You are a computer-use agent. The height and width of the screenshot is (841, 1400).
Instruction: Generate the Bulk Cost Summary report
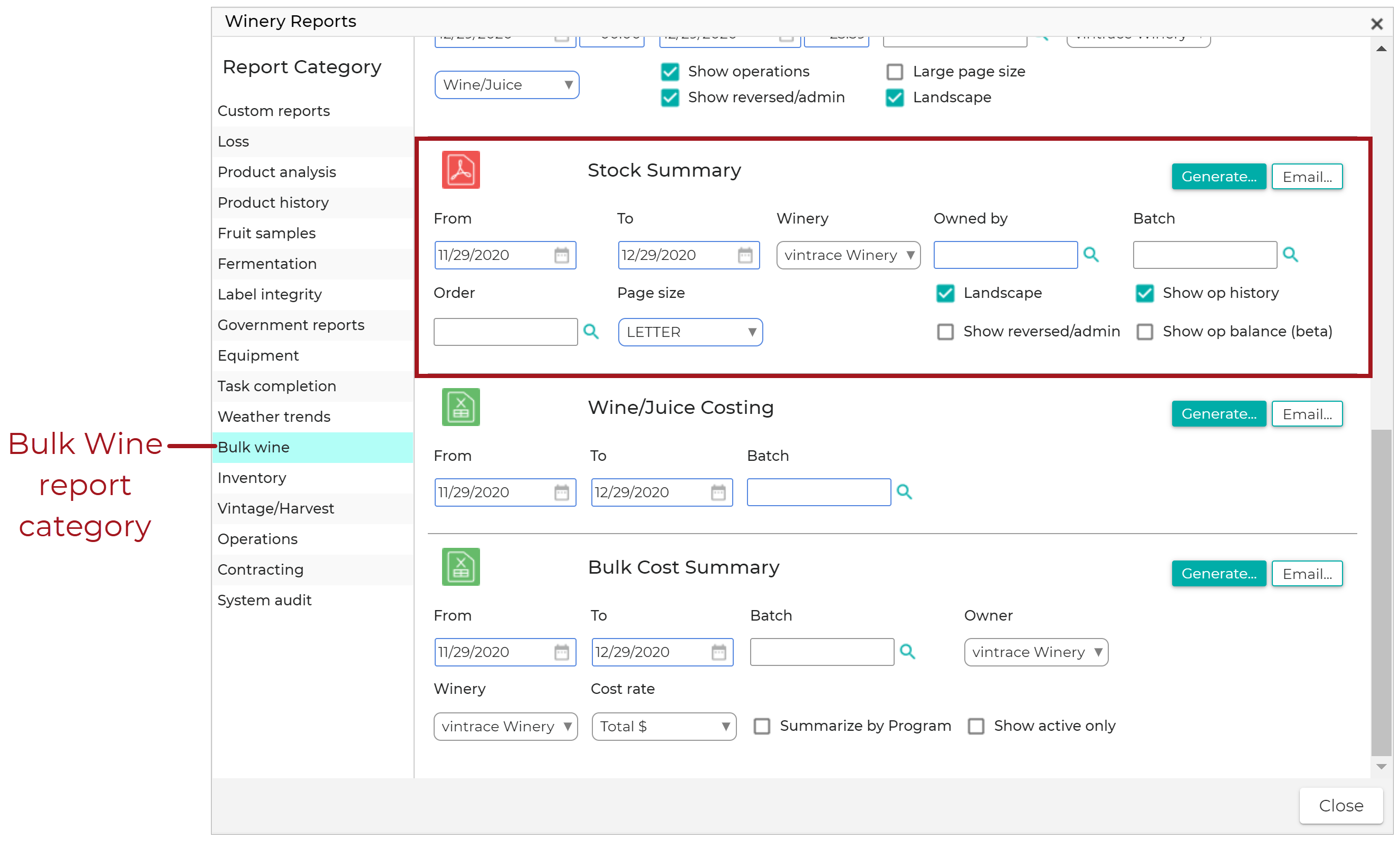pos(1219,574)
